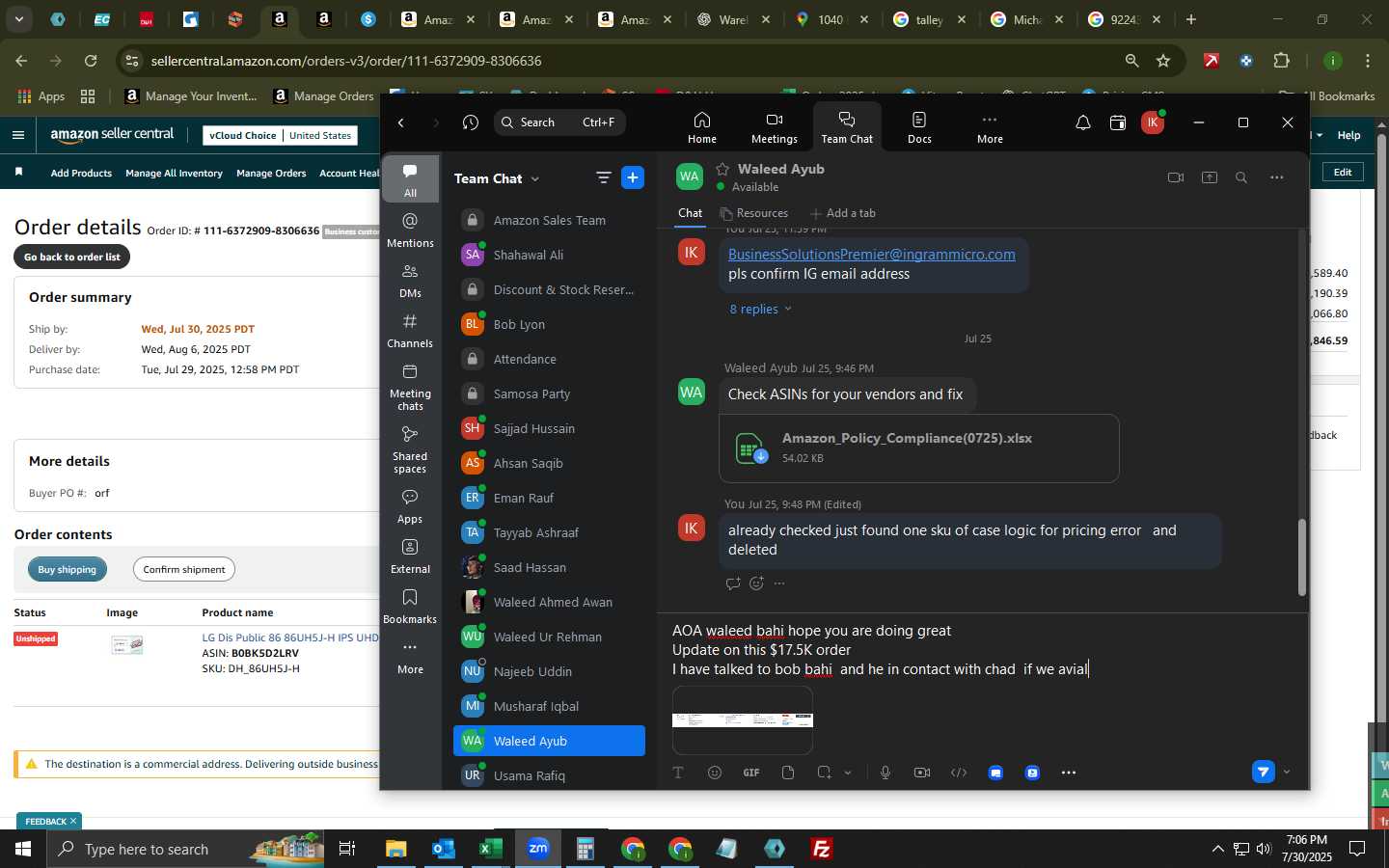
Task: Open Meeting chats in sidebar
Action: 410,387
